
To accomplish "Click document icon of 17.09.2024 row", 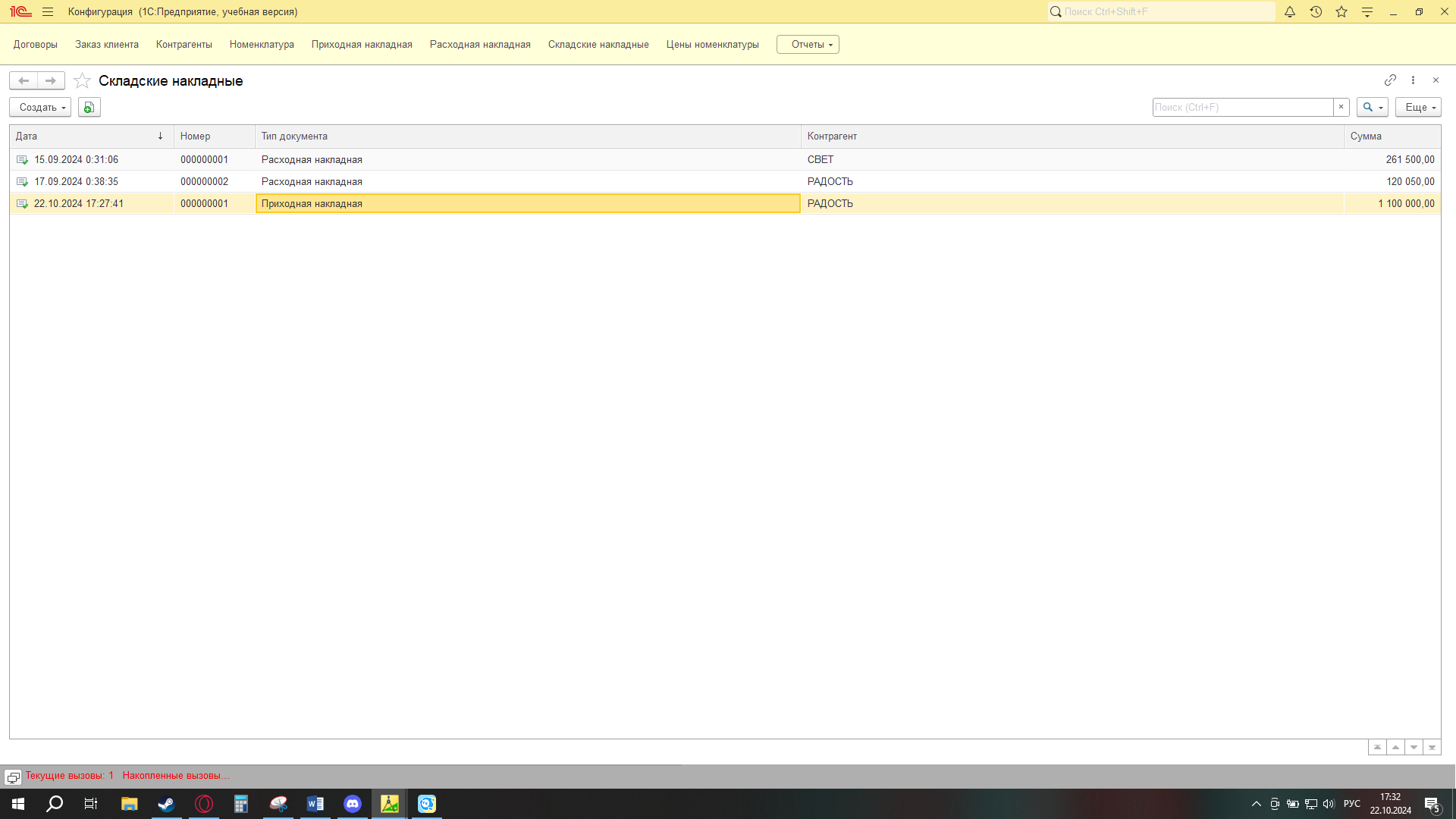I will 22,182.
